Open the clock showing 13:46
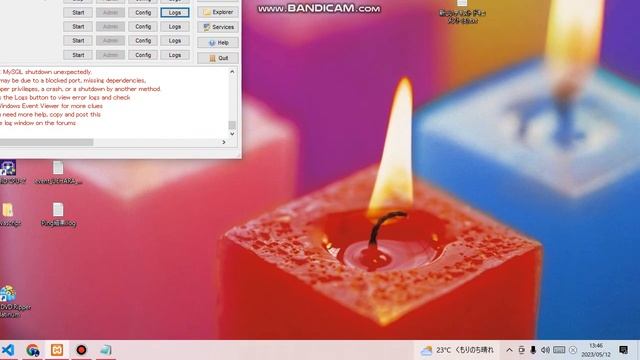Screen dimensions: 640x360 click(x=596, y=350)
